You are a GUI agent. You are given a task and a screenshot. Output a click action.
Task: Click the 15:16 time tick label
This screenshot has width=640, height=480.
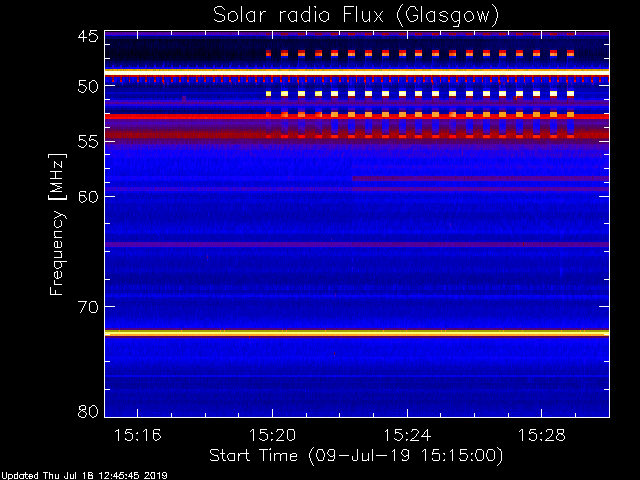coord(138,435)
